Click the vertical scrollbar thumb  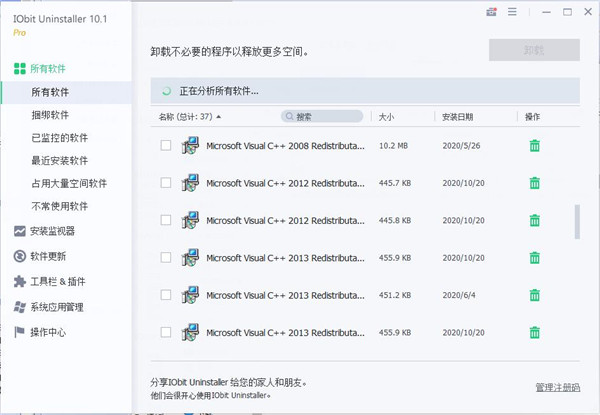pyautogui.click(x=577, y=222)
